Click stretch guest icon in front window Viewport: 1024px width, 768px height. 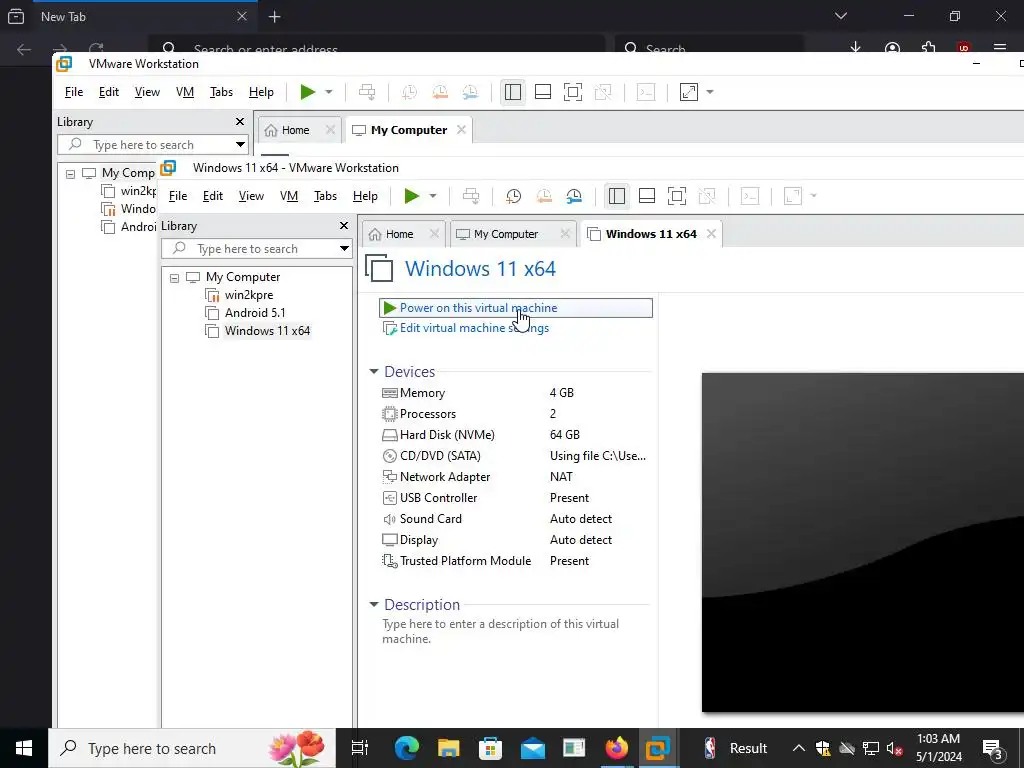pos(792,196)
